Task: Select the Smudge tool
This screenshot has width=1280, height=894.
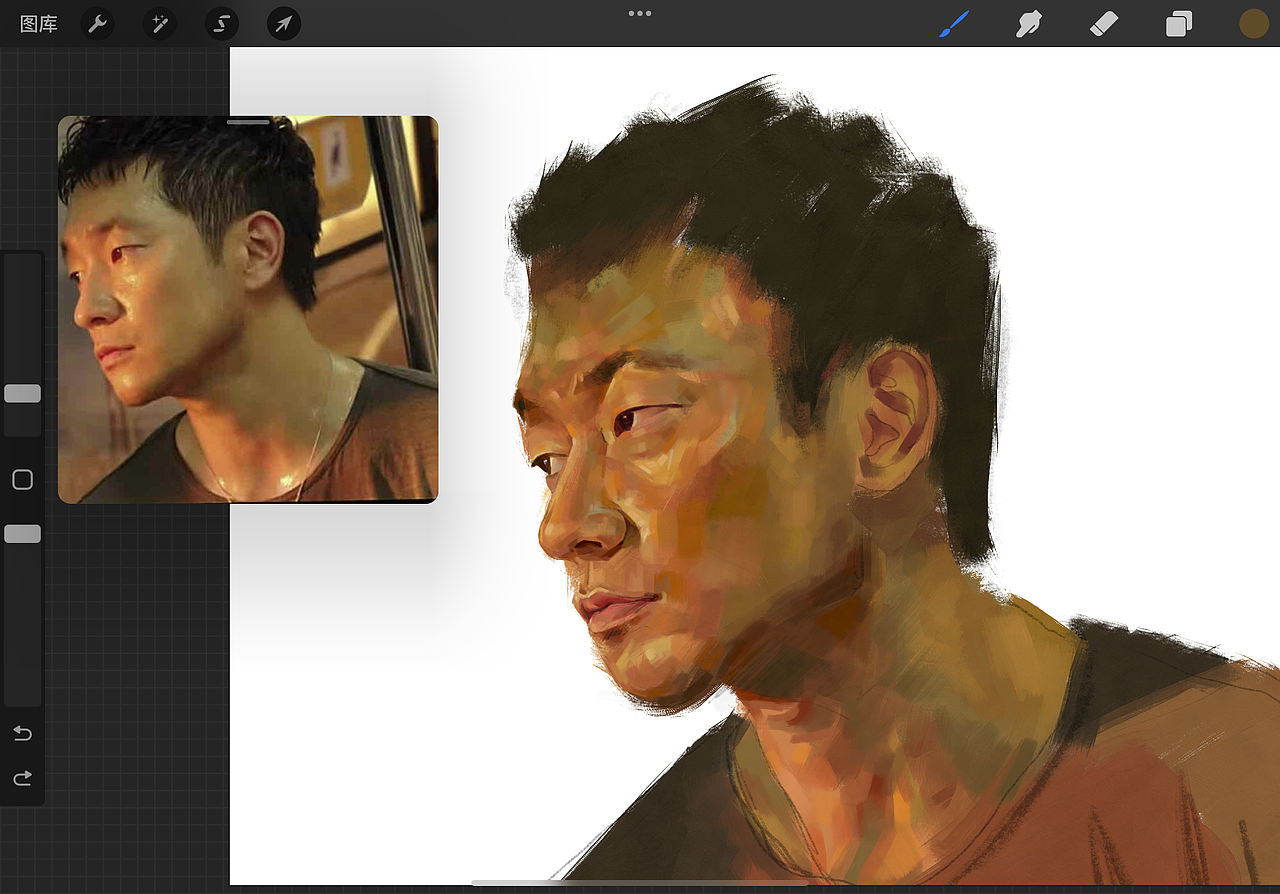Action: pos(1028,24)
